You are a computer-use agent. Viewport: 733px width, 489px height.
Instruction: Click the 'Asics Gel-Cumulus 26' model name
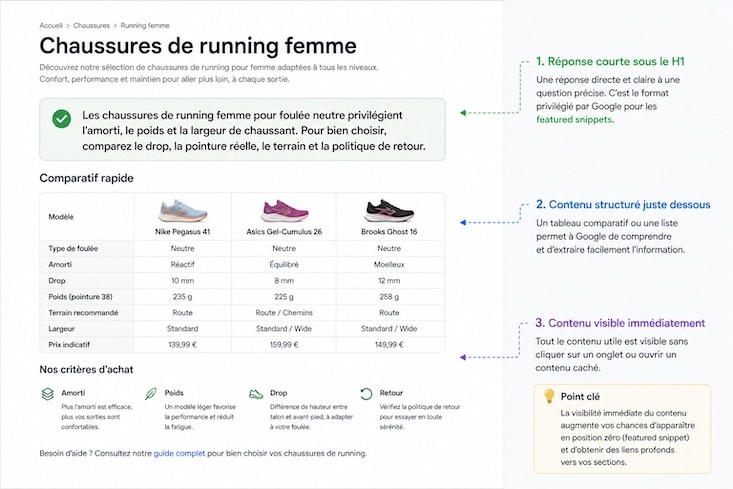(x=284, y=231)
